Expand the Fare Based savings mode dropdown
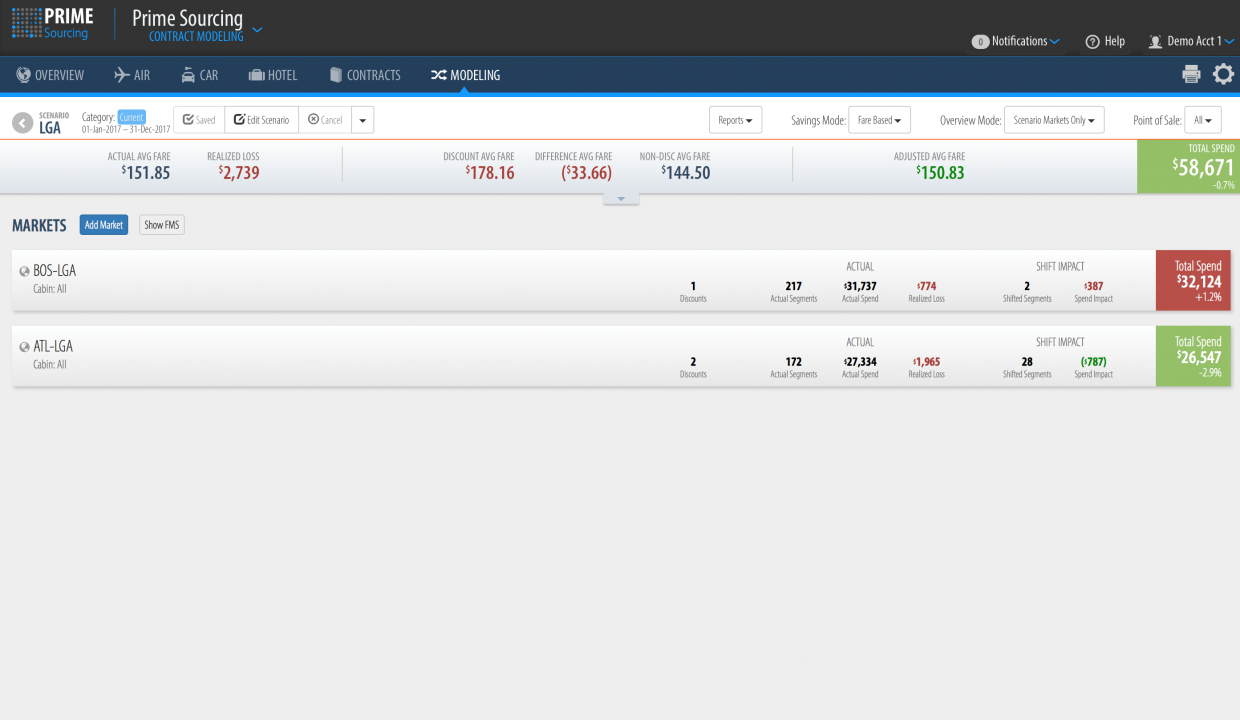 tap(879, 120)
